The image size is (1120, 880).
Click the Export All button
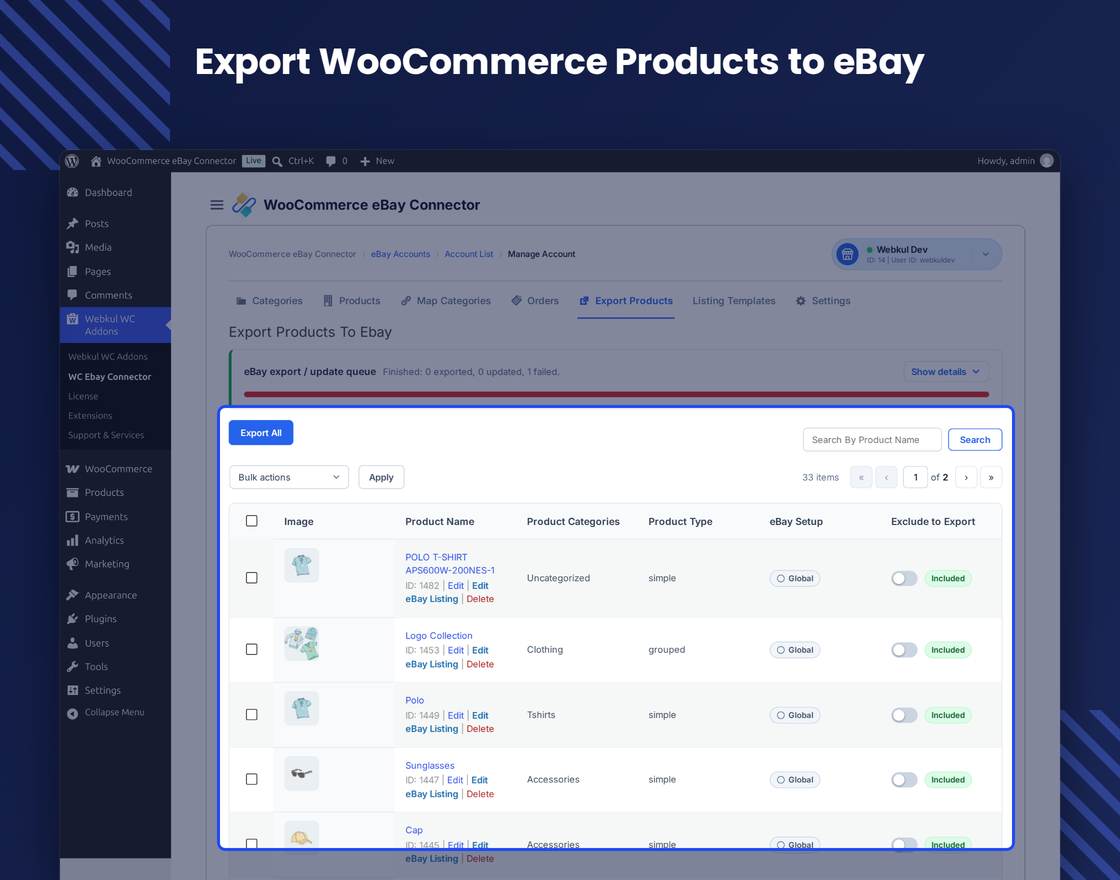(x=261, y=433)
